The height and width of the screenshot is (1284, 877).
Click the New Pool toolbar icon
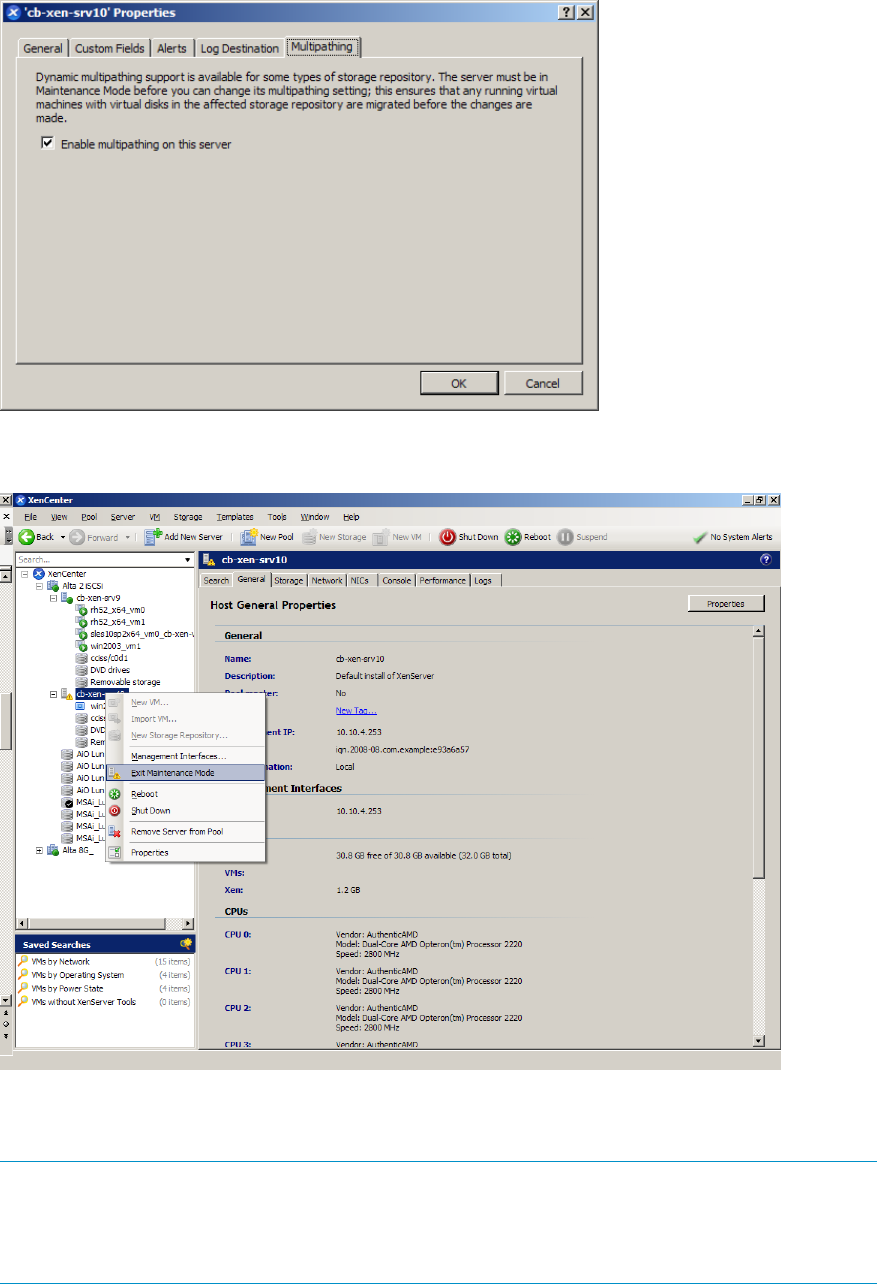(249, 537)
